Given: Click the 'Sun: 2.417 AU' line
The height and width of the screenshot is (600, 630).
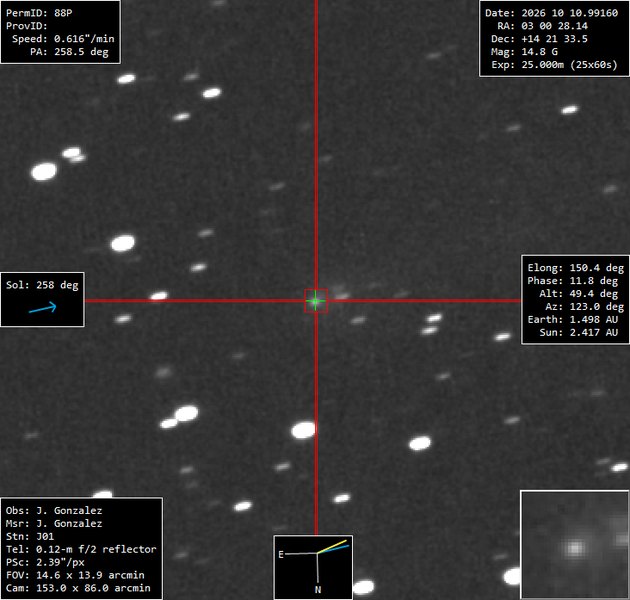Looking at the screenshot, I should pos(579,332).
